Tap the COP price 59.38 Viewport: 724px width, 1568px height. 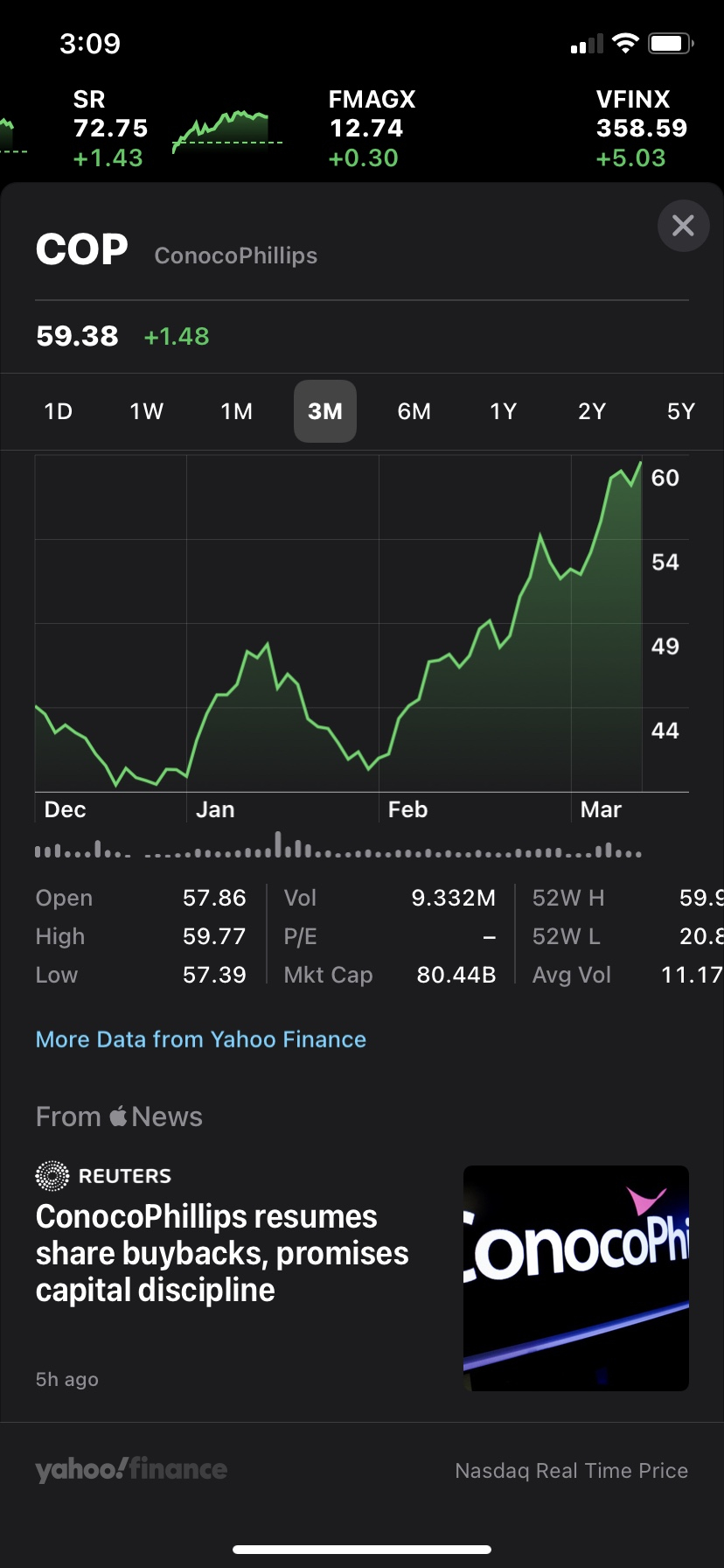[x=77, y=336]
